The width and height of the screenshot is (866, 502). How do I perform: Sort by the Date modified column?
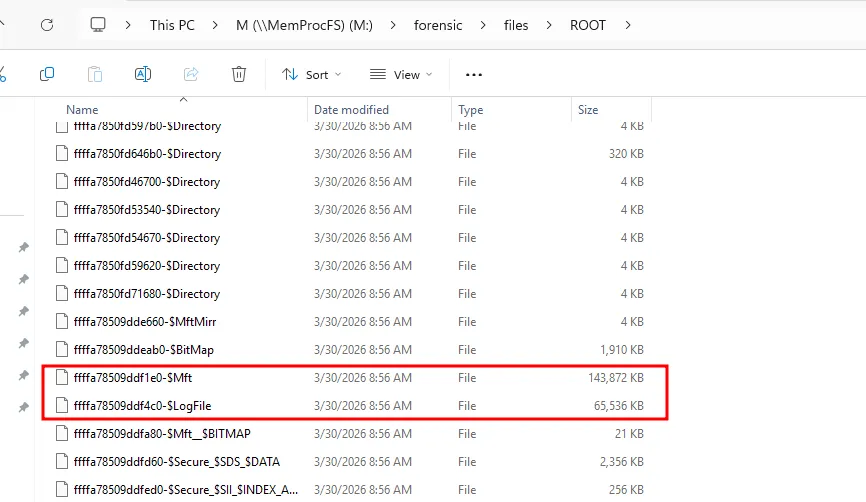click(351, 110)
